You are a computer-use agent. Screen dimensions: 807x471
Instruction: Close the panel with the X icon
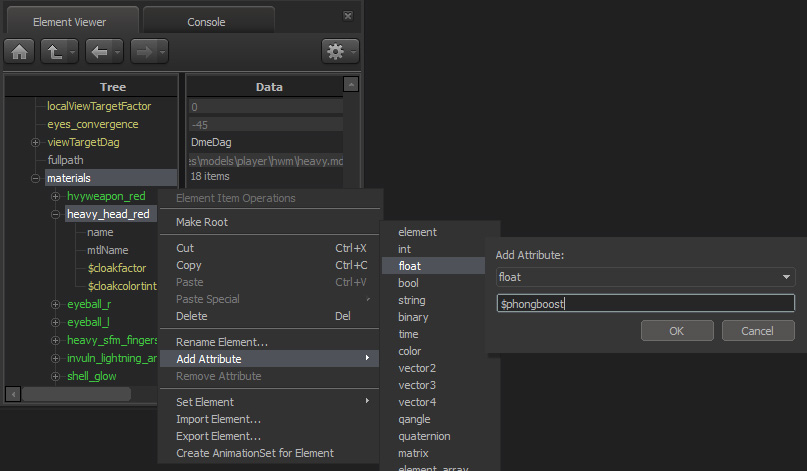coord(348,16)
